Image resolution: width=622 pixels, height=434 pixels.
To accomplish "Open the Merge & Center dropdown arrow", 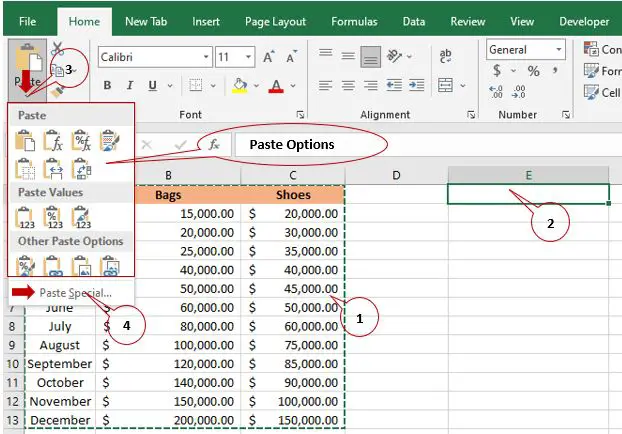I will 463,86.
